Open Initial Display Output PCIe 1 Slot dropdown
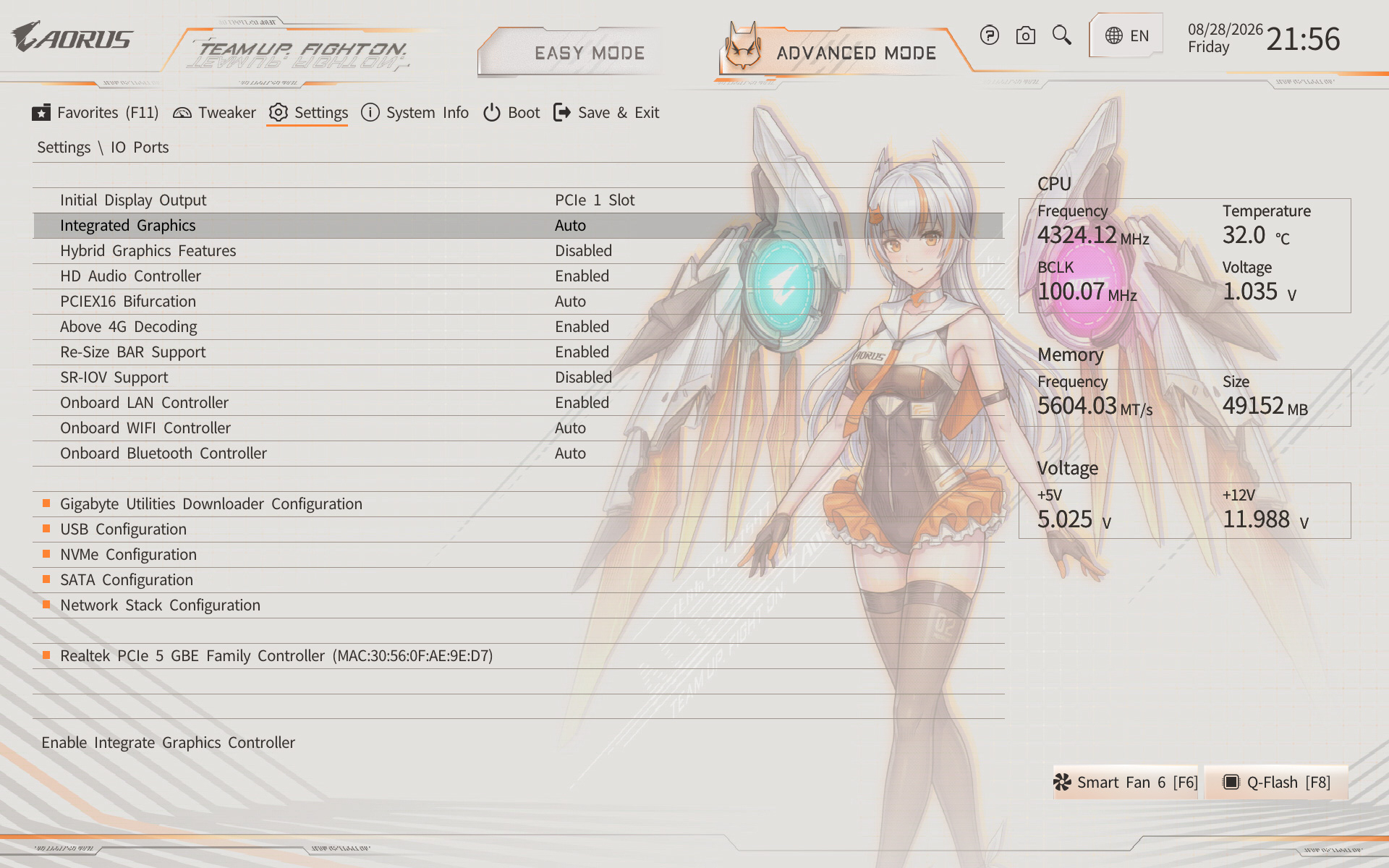This screenshot has height=868, width=1389. [x=595, y=200]
